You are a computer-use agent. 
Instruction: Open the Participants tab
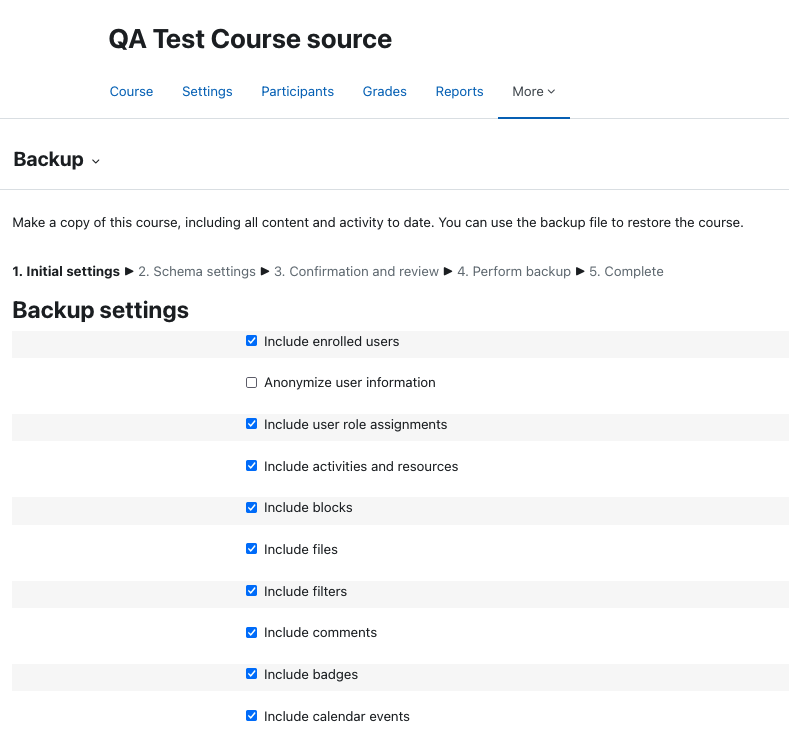point(297,92)
